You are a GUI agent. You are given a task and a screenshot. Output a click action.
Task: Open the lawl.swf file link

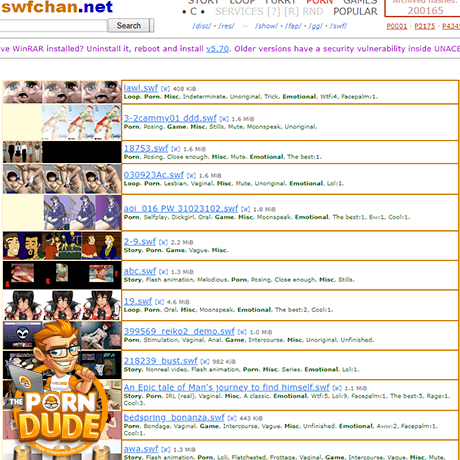coord(141,88)
